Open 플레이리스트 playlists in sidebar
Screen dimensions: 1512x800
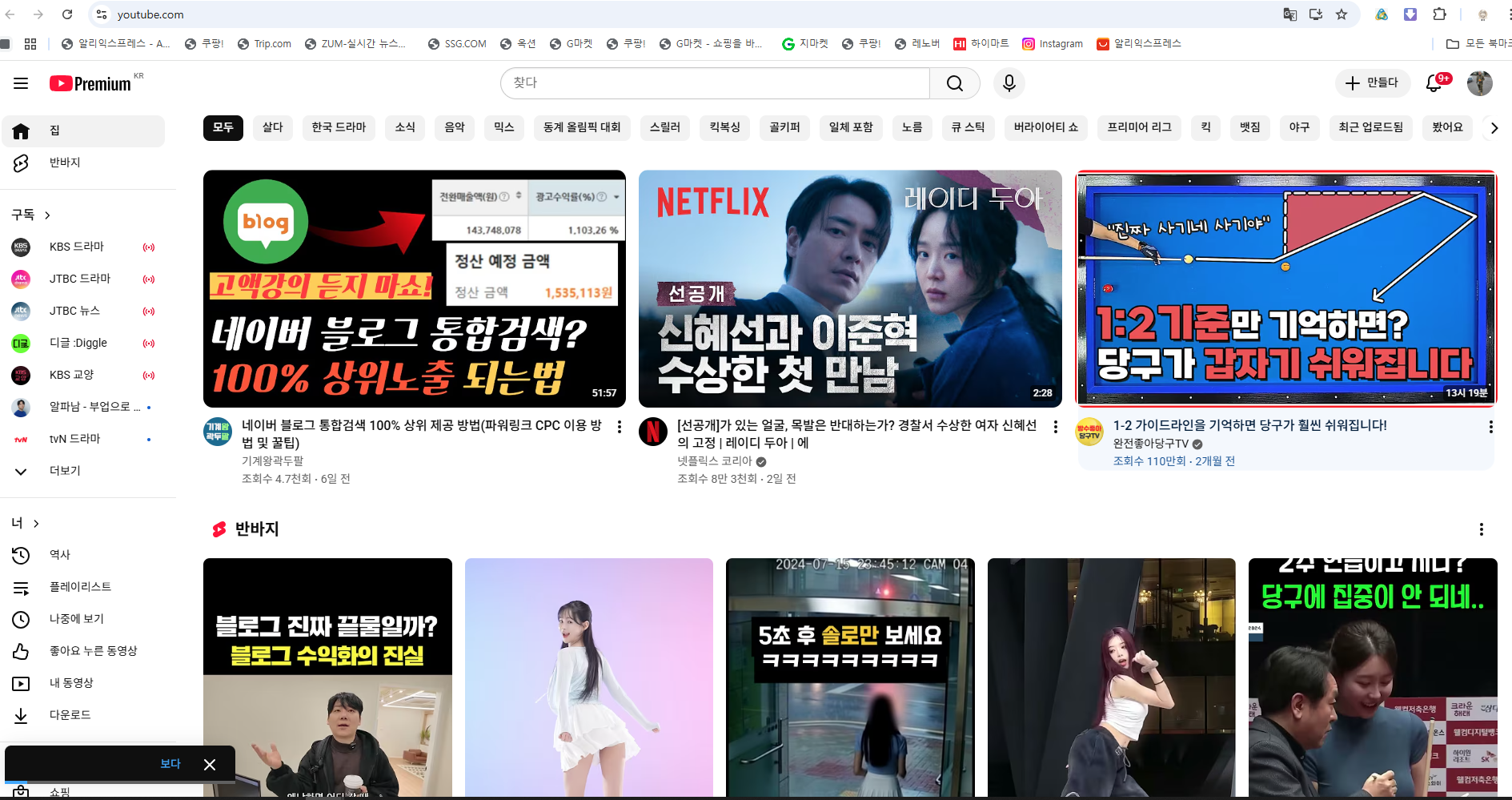point(83,587)
